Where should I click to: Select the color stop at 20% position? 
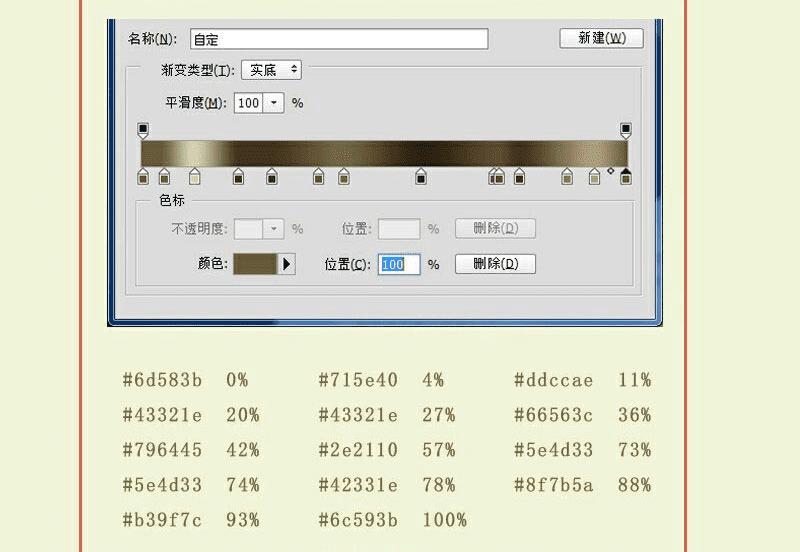238,177
